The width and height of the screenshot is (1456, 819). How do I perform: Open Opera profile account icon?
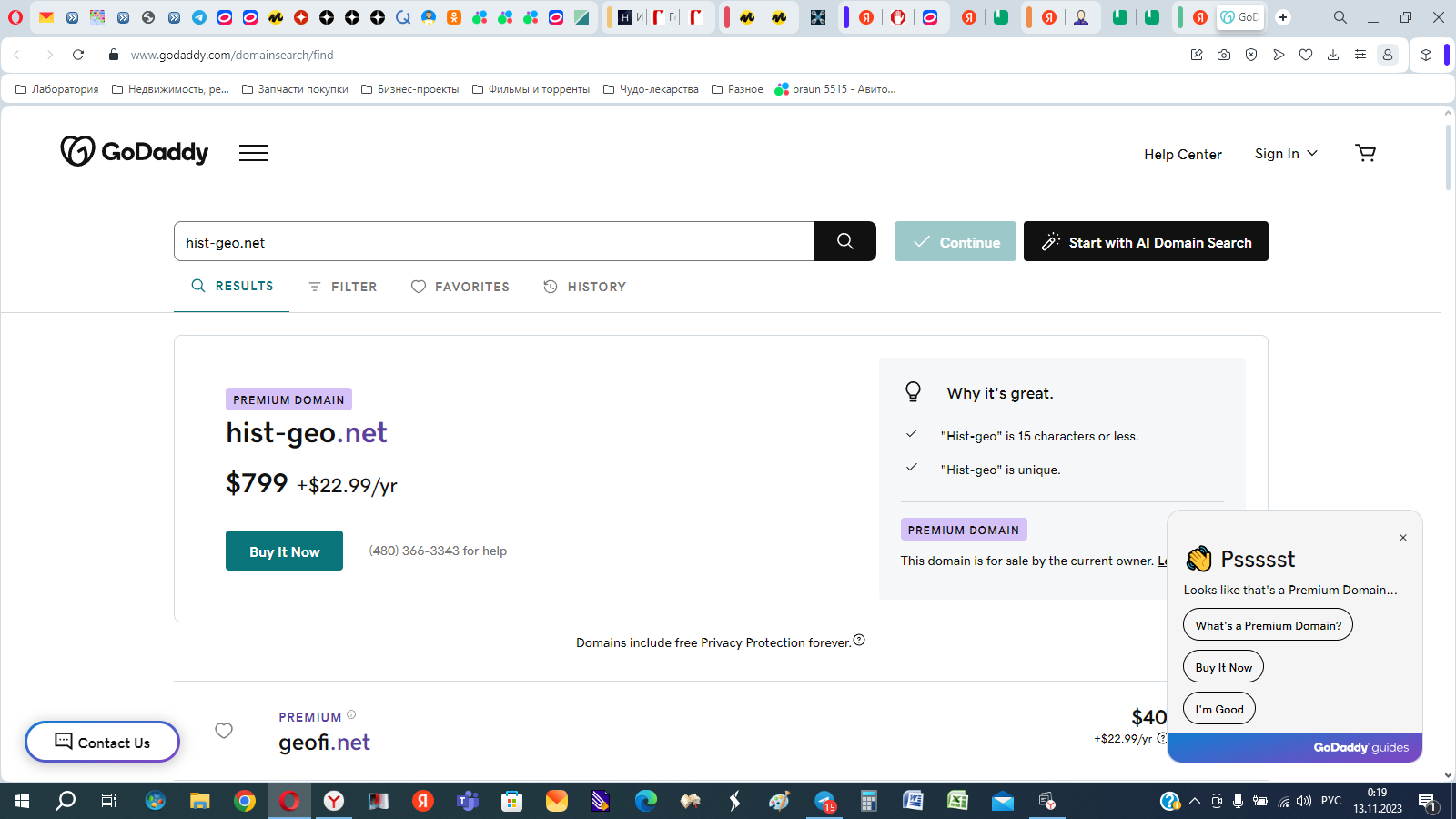click(1388, 55)
